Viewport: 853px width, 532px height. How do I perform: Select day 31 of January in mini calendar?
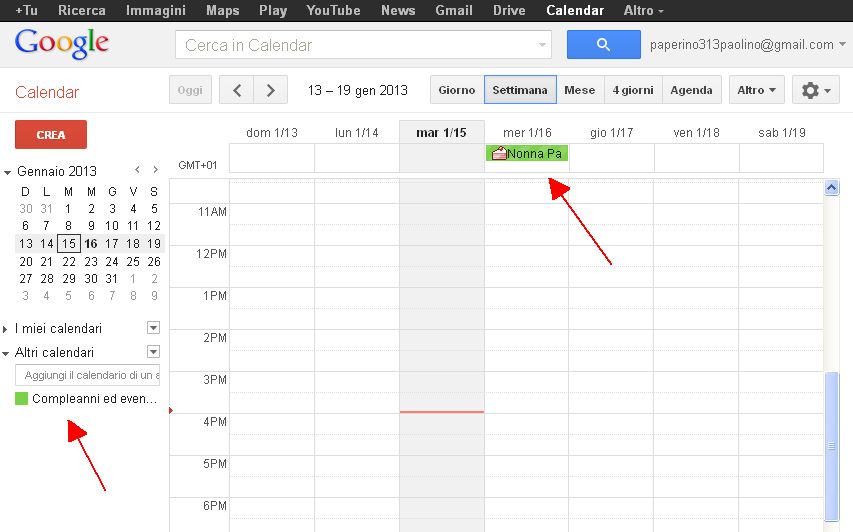(112, 279)
